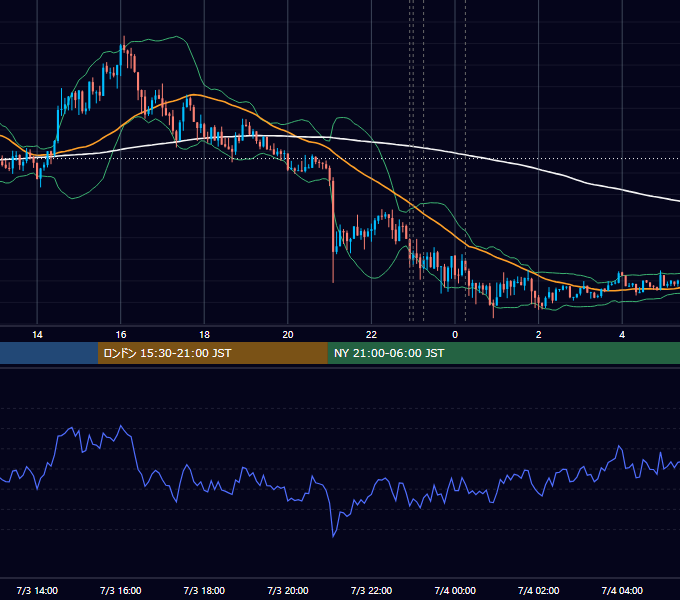Click the 14 hour label on price chart axis
Screen dimensions: 680x600
(37, 335)
